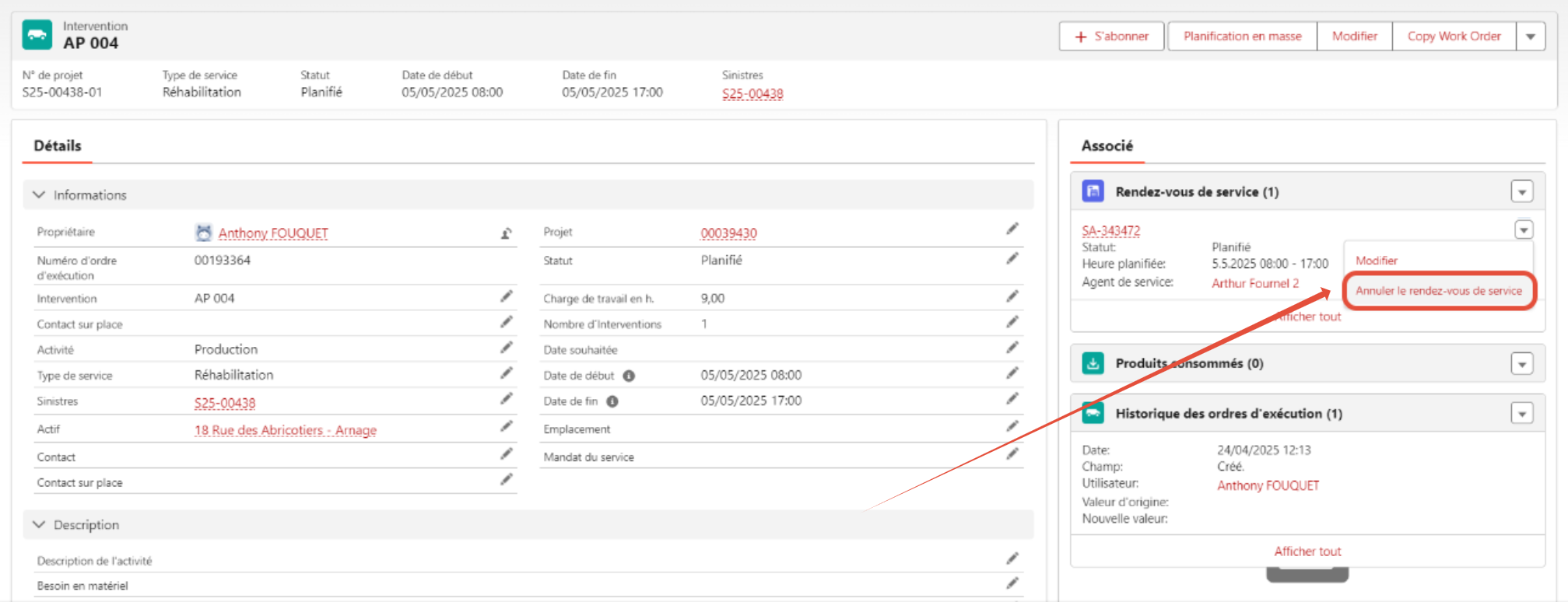Open the SA-343472 row actions dropdown
The image size is (1568, 602).
coord(1524,229)
